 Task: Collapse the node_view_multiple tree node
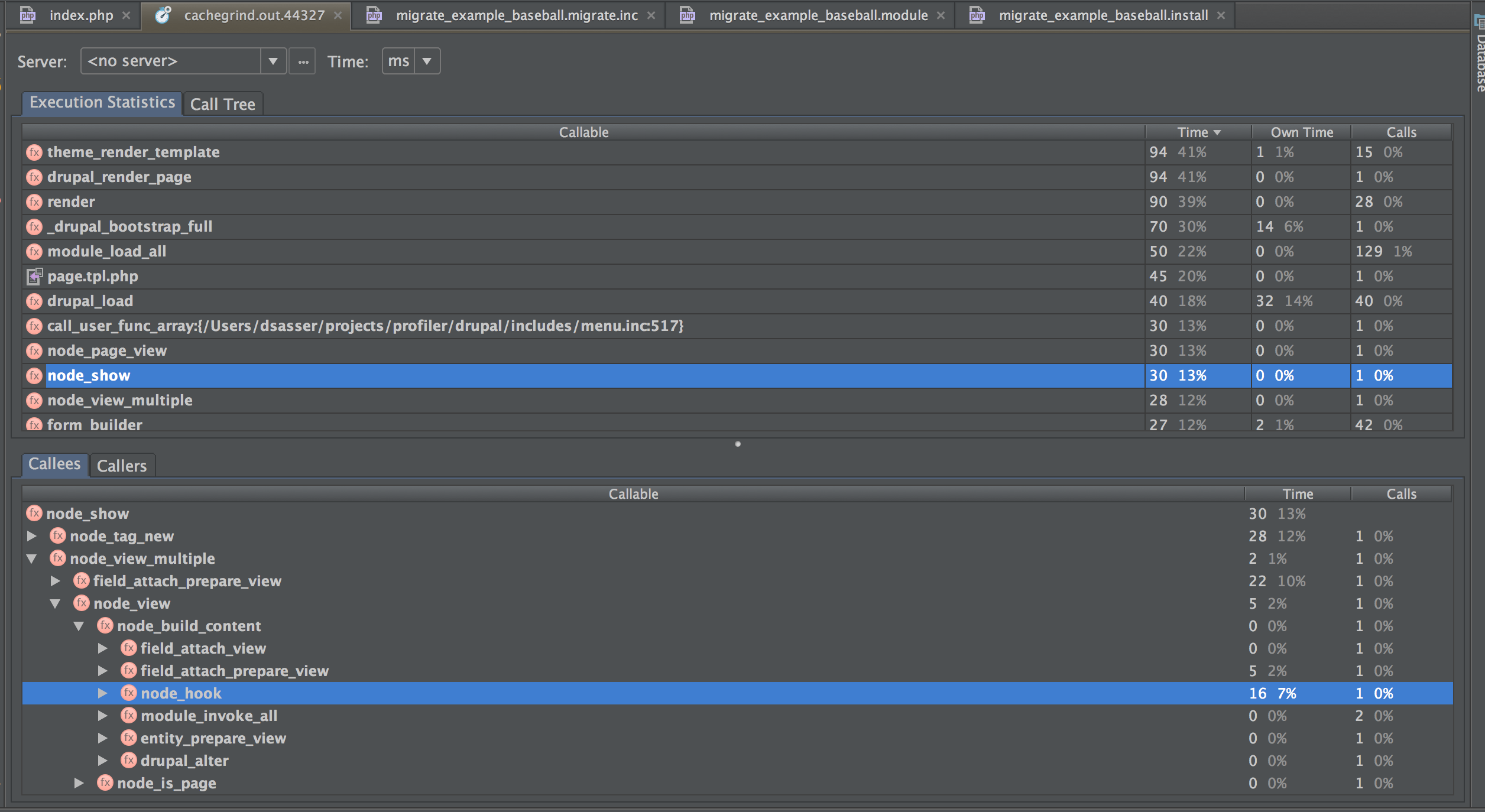click(32, 558)
